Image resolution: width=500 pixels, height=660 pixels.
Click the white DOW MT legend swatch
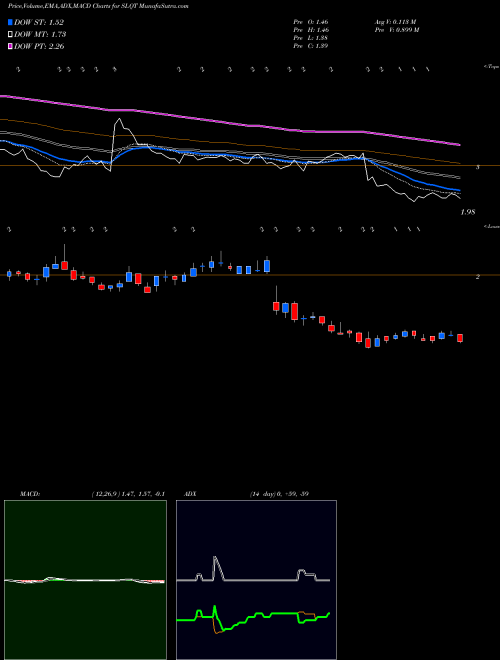[x=10, y=35]
